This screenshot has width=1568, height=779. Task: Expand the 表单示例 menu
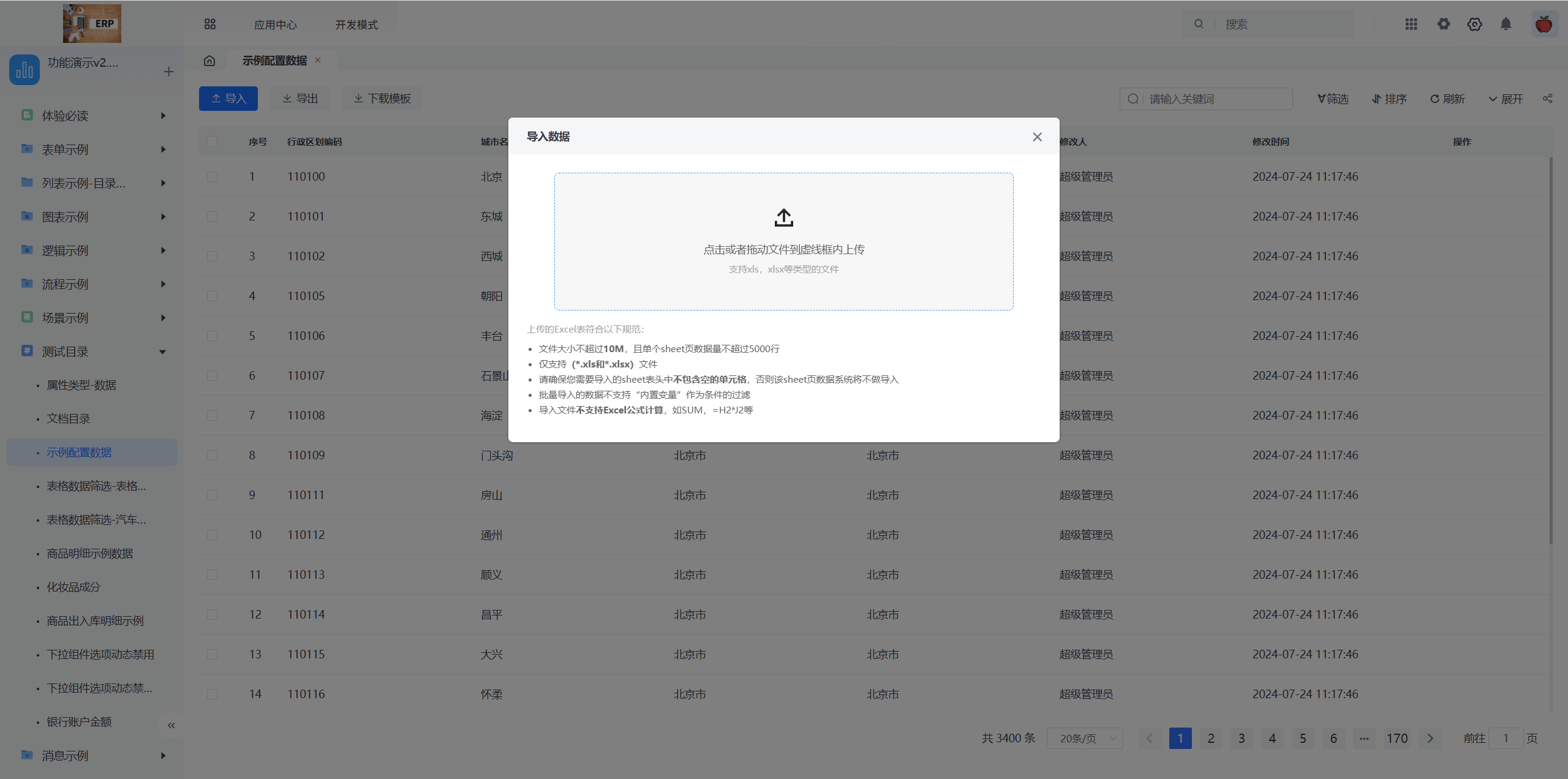pos(92,149)
